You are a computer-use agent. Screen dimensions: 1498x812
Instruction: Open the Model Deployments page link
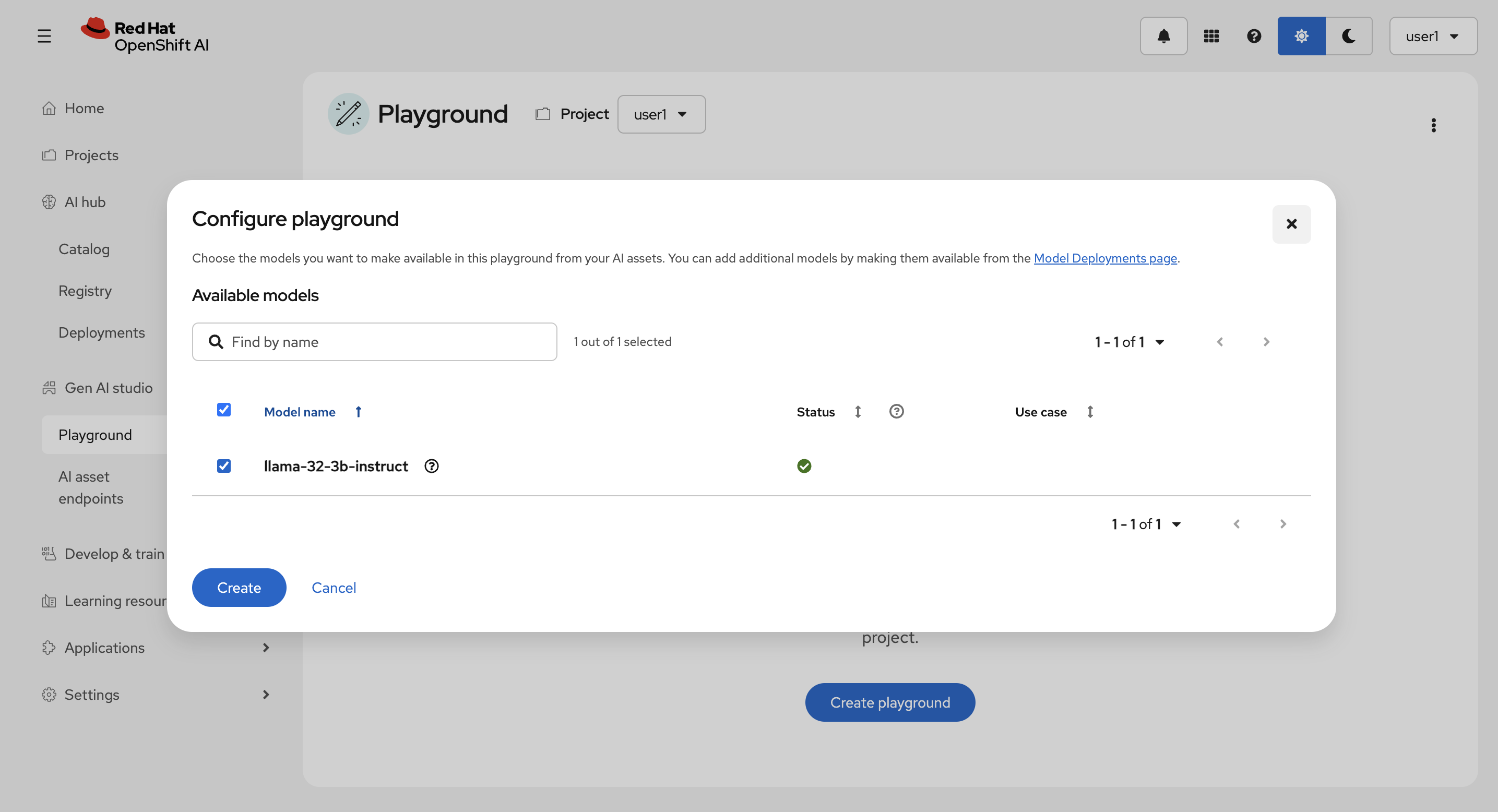coord(1105,258)
